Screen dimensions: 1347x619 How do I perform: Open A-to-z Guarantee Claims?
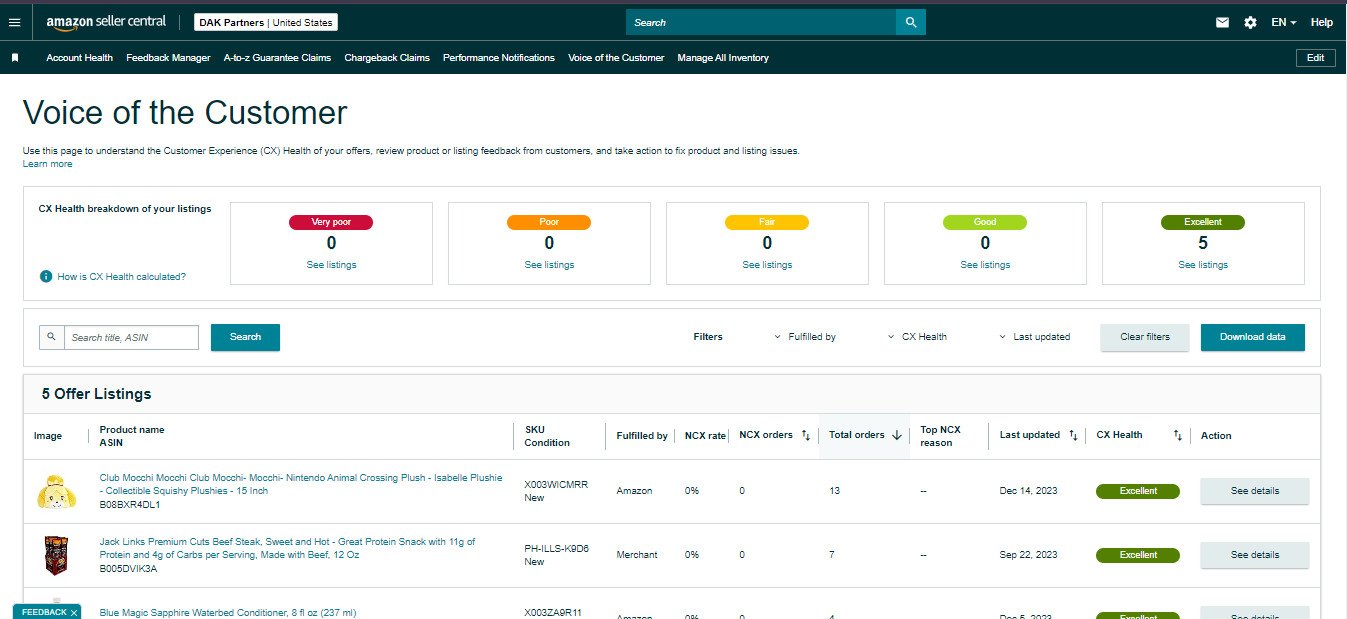277,58
